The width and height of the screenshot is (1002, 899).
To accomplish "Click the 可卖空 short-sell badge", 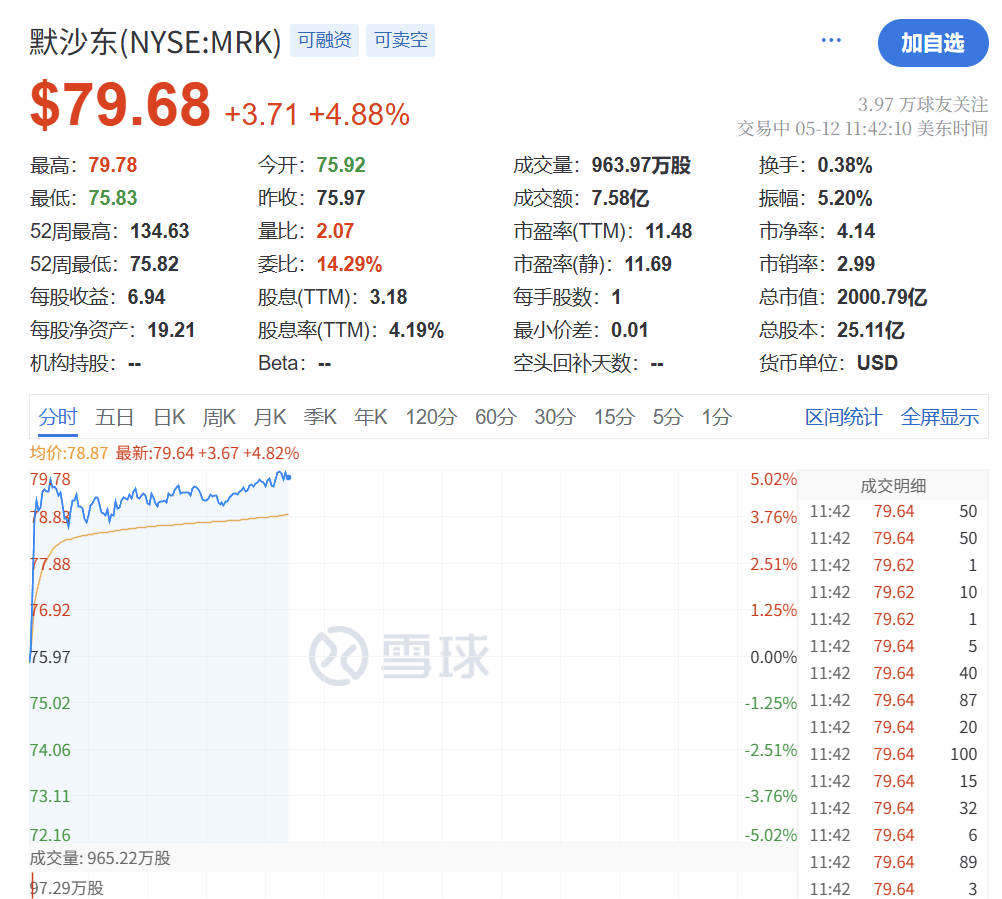I will click(x=400, y=40).
